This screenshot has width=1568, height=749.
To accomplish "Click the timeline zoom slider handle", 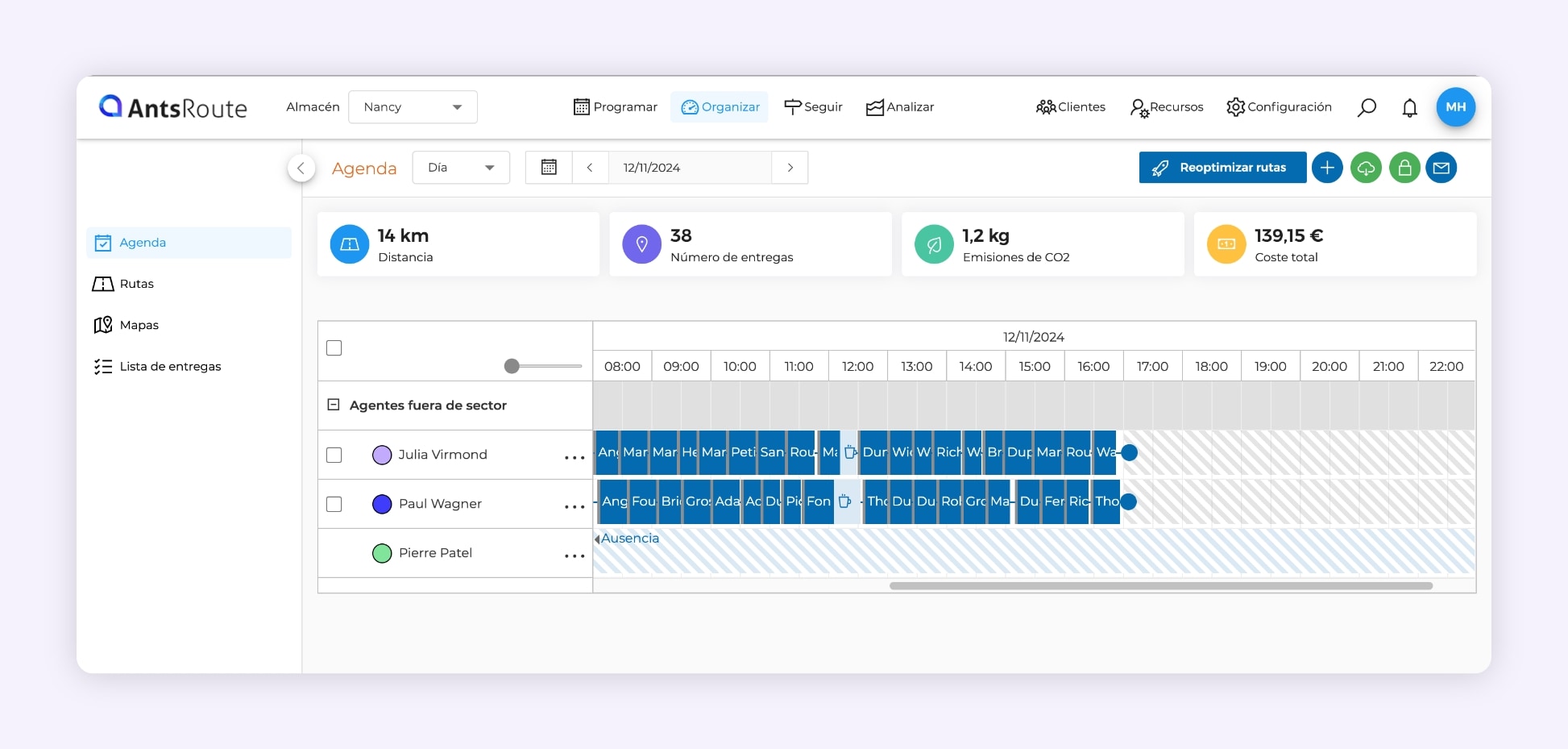I will [512, 366].
